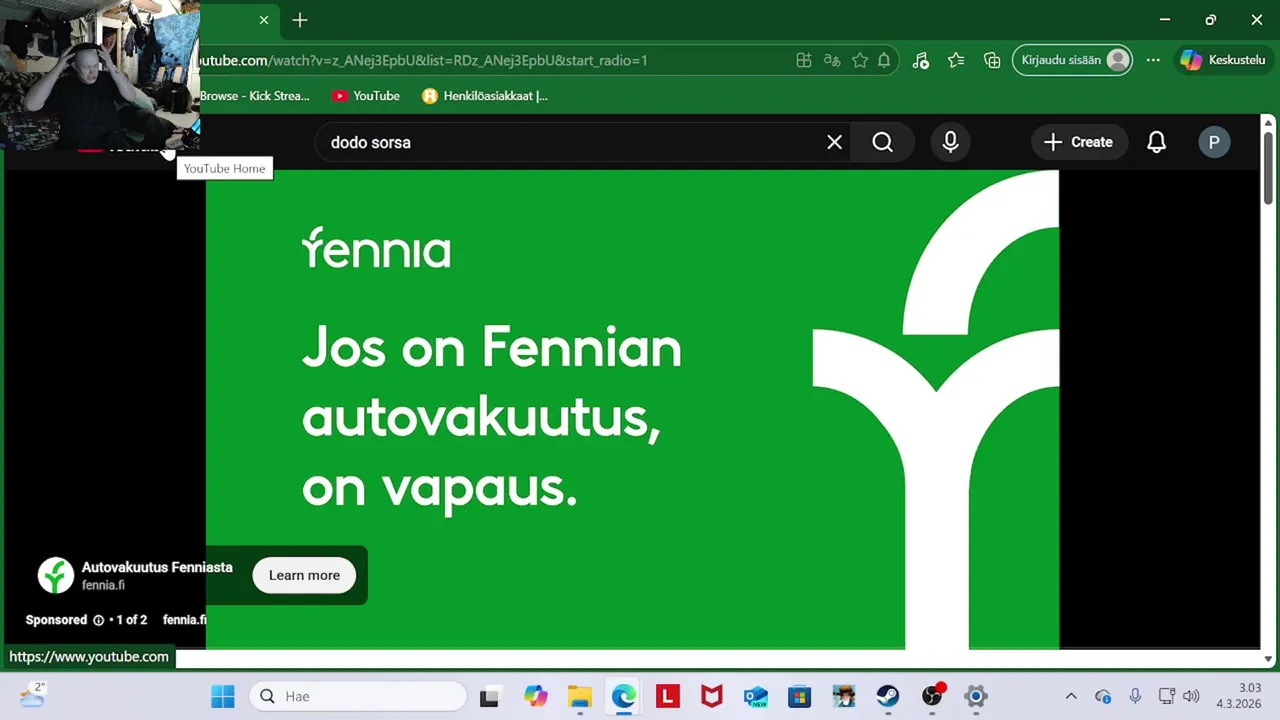Click the YouTube search magnifier button

pos(882,142)
